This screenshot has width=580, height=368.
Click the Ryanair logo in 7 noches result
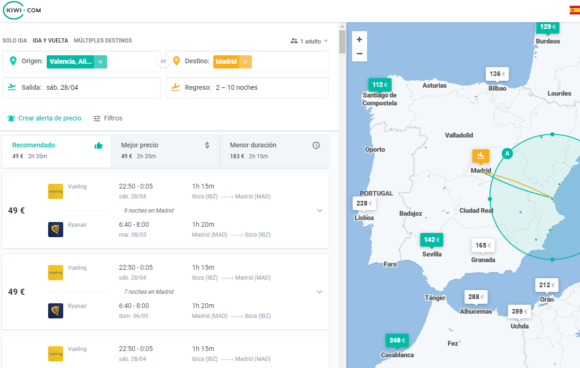55,311
